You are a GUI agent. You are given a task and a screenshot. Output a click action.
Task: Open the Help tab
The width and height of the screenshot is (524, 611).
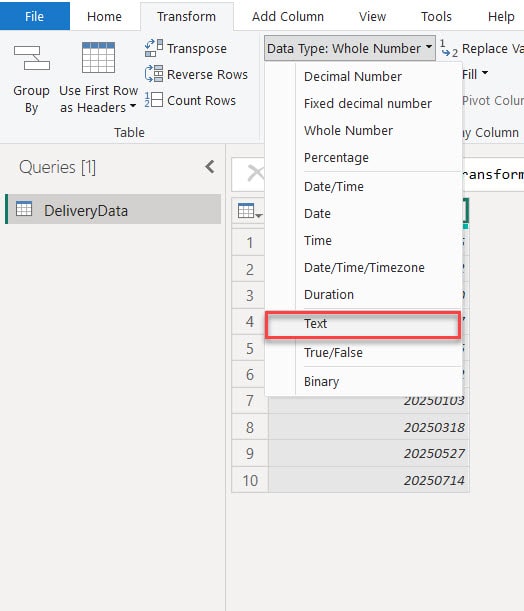click(501, 16)
